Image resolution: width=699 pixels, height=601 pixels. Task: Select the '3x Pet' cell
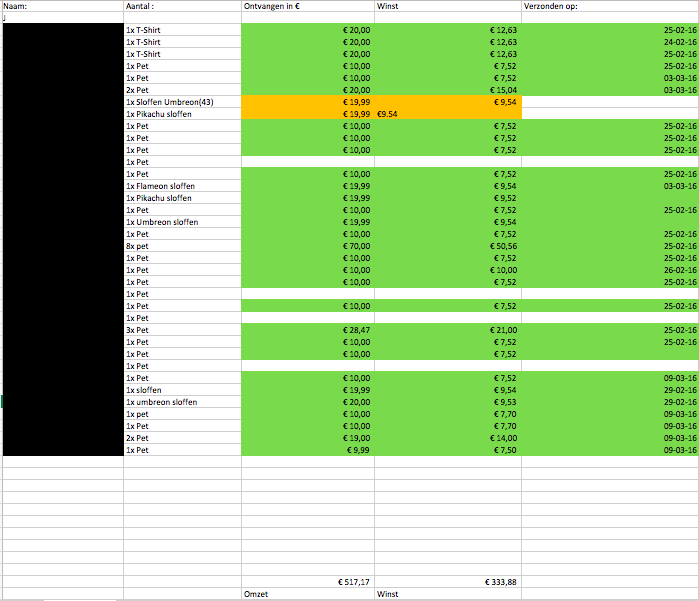click(x=182, y=330)
